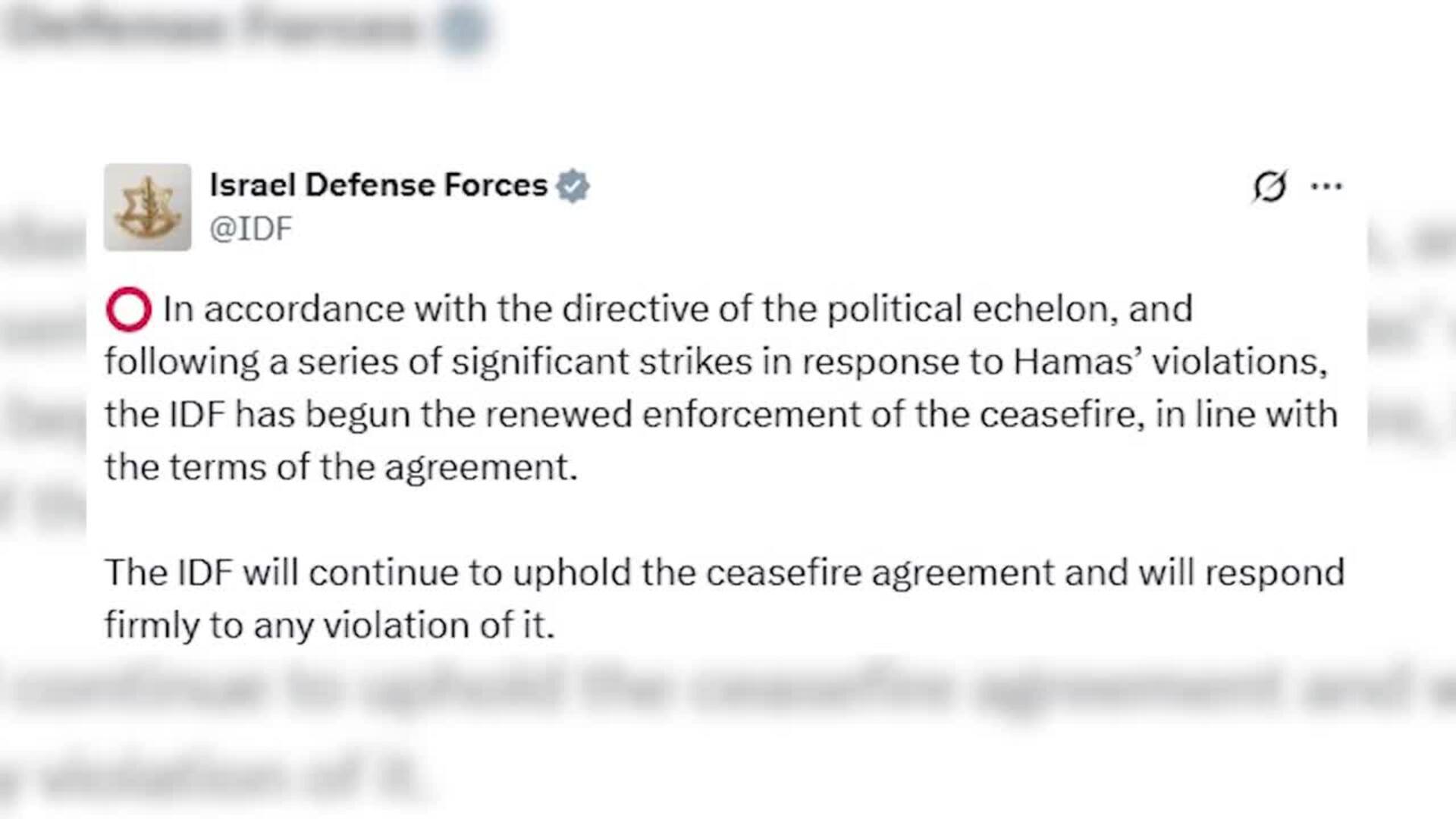Screen dimensions: 1456x819
Task: Click the blue verified badge
Action: click(x=573, y=187)
